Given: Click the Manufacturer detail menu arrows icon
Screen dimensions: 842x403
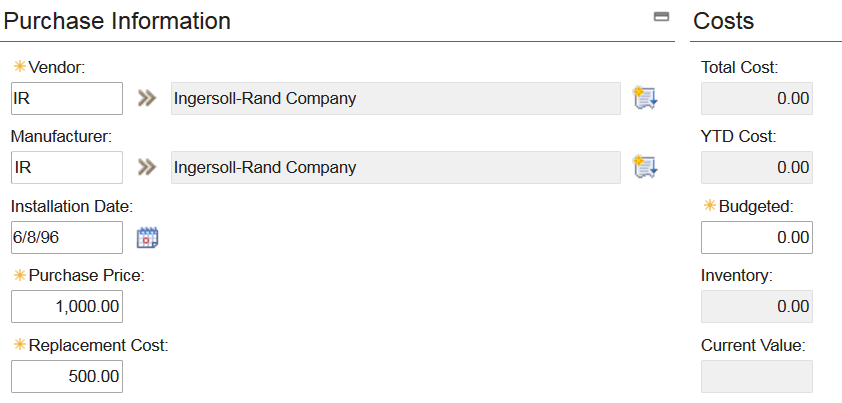Looking at the screenshot, I should (x=147, y=167).
